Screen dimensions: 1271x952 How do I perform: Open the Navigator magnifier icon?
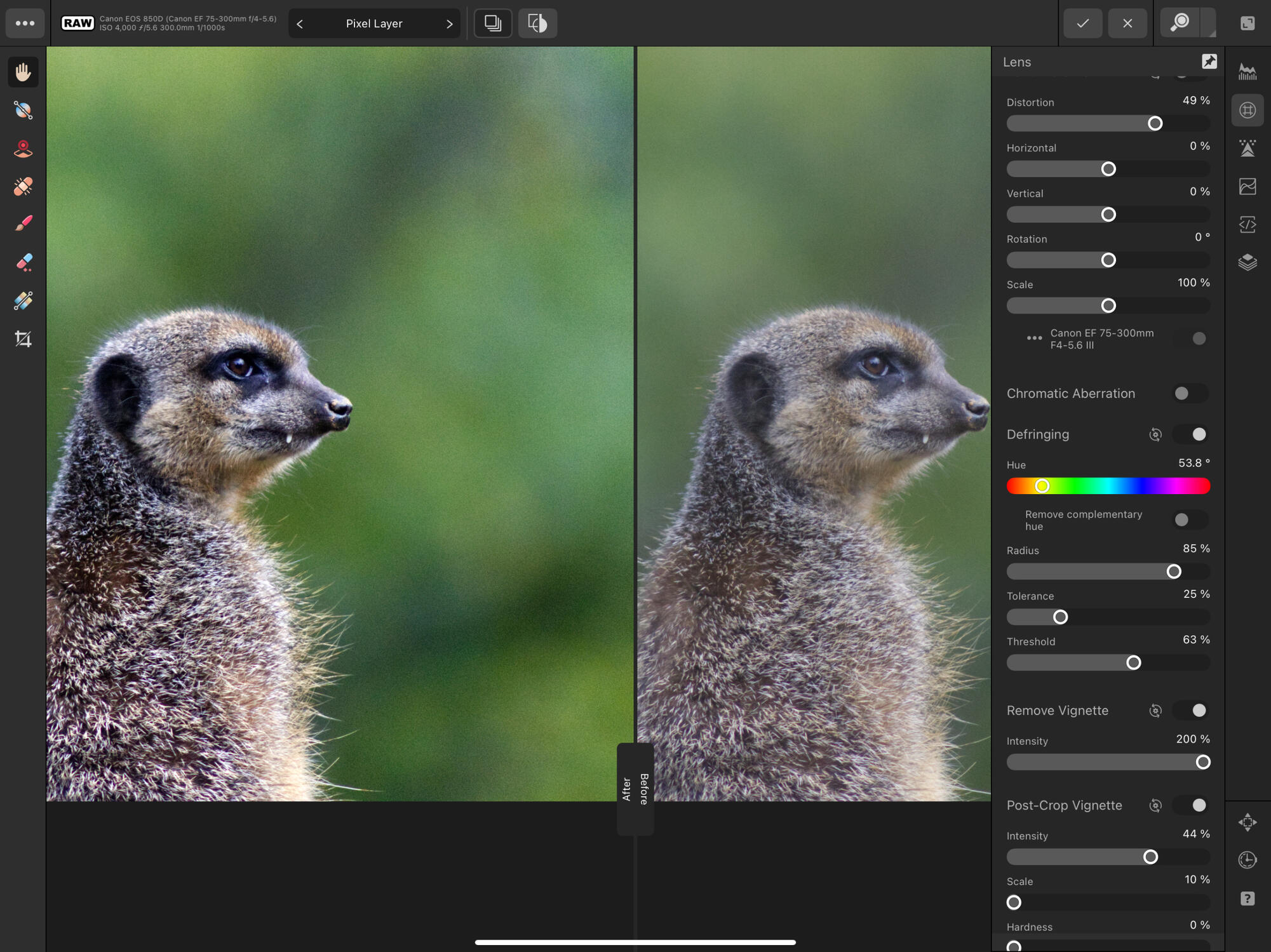[x=1180, y=23]
